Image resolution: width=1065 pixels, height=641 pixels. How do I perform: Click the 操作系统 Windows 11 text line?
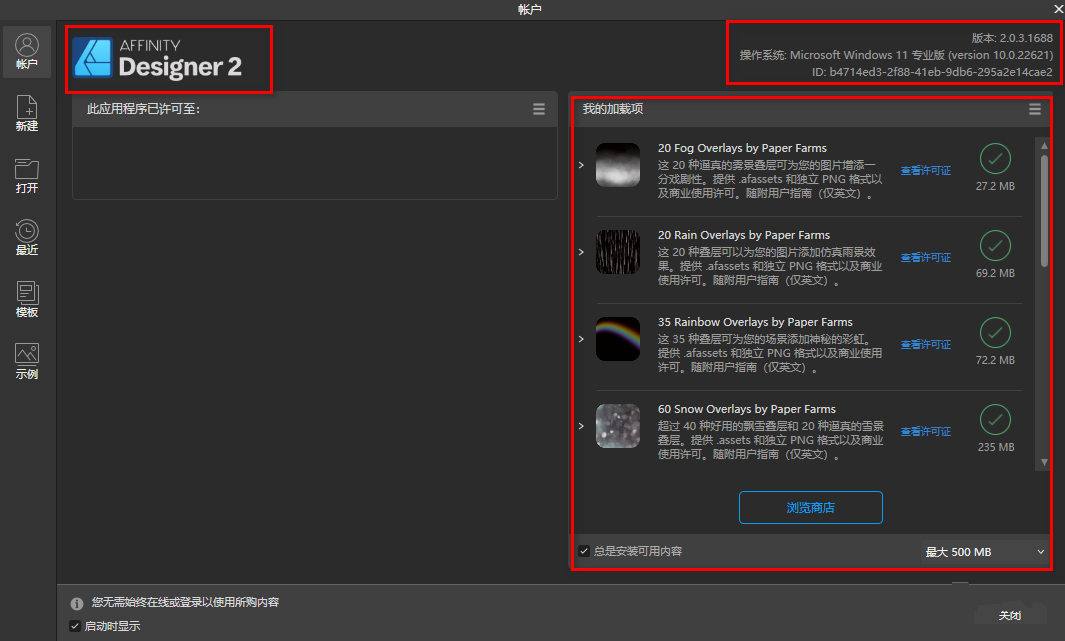[896, 55]
